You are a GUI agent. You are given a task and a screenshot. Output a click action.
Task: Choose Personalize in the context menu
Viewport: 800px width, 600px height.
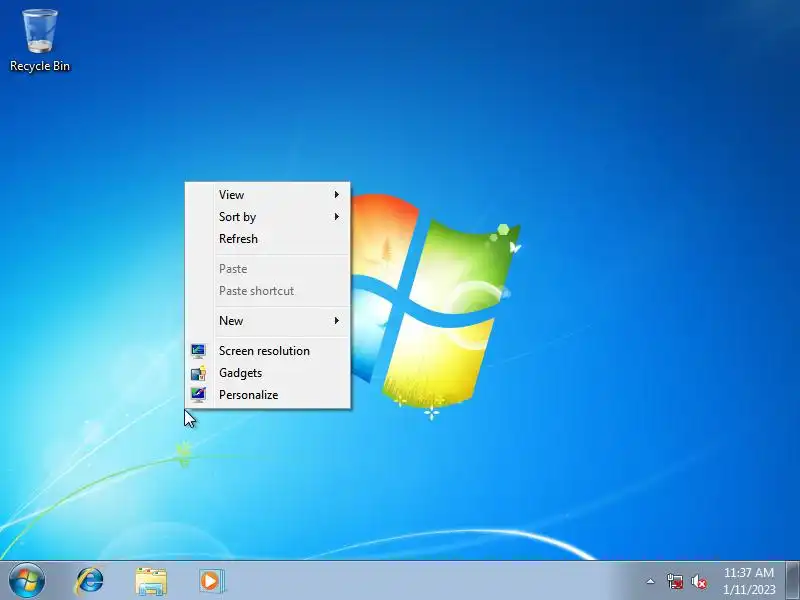(267, 394)
